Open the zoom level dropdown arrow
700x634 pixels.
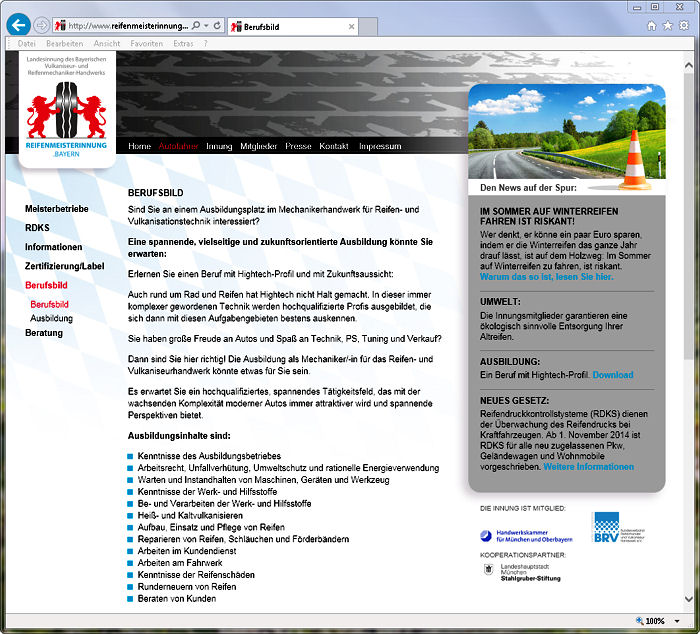(x=677, y=621)
